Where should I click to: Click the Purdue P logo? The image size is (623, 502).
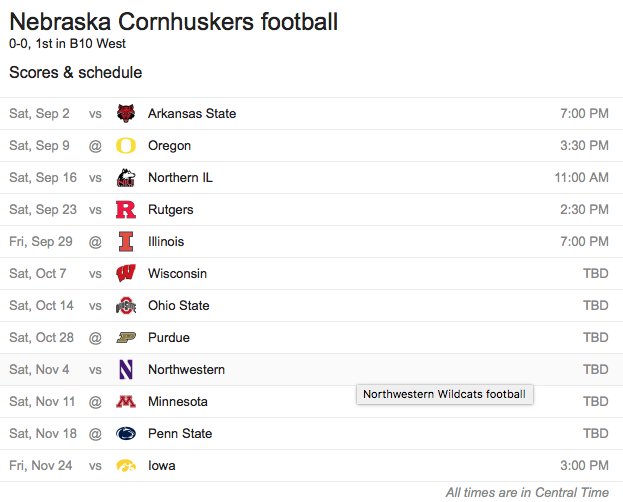[126, 337]
